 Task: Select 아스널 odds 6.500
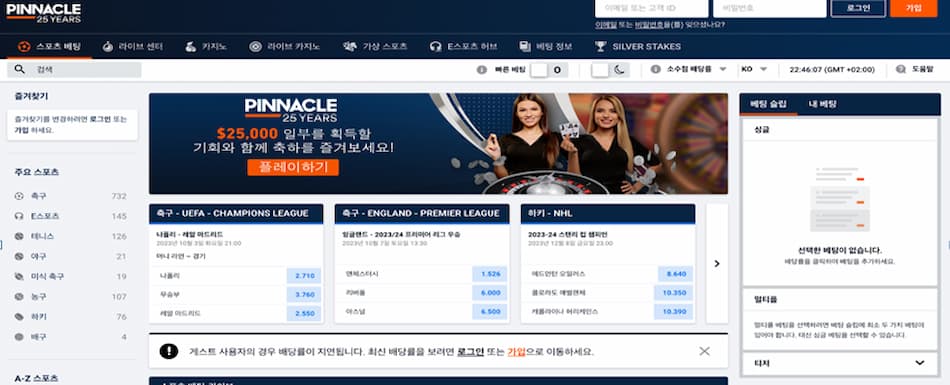coord(490,312)
